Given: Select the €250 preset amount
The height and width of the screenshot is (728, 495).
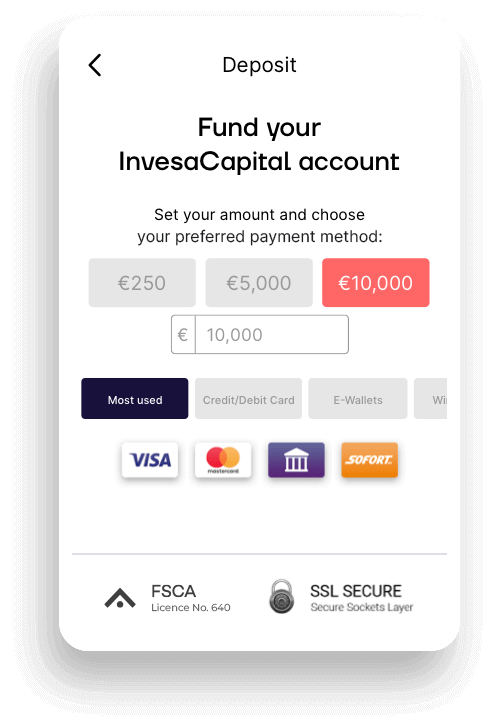Looking at the screenshot, I should 142,283.
